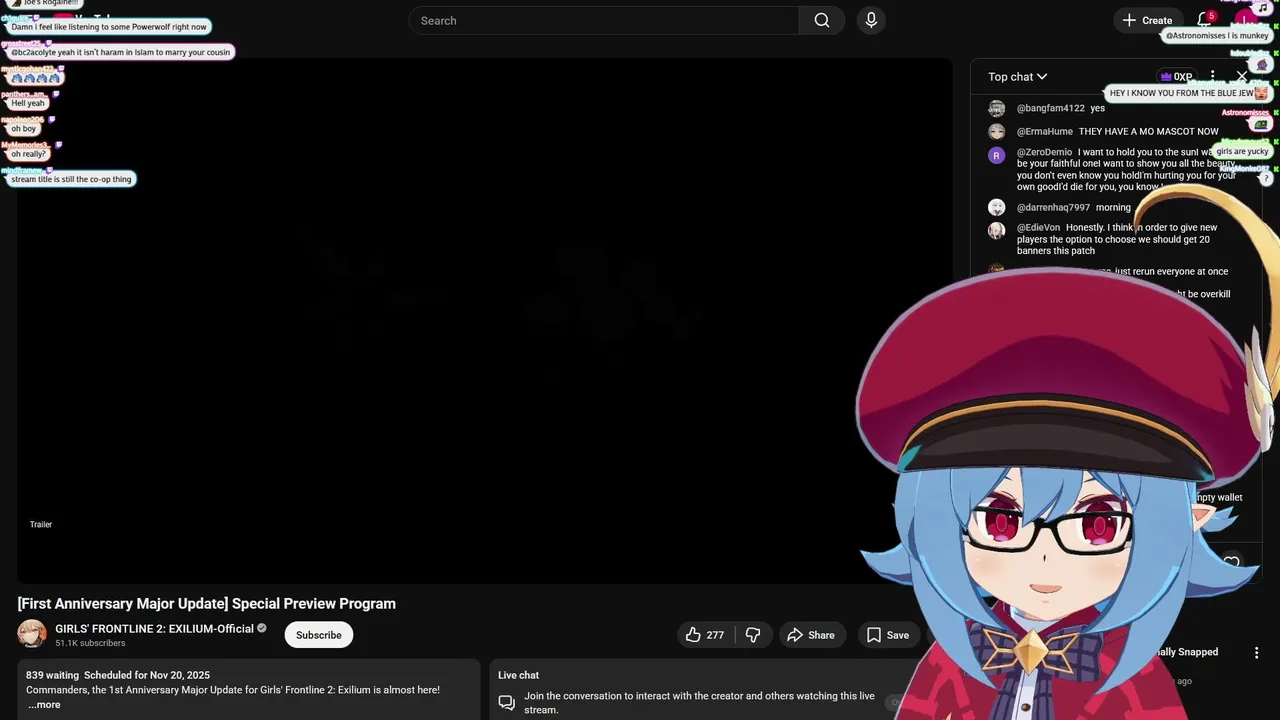Open menu beside 'Snapped' recommended video
Screen dimensions: 1280x720
1257,652
